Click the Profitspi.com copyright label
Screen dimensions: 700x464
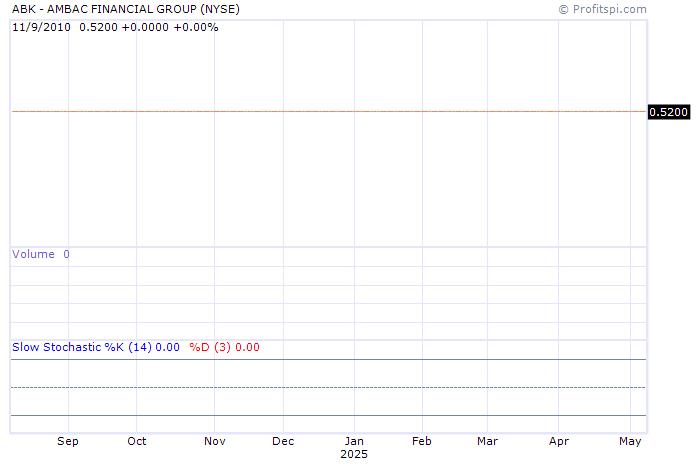coord(602,9)
